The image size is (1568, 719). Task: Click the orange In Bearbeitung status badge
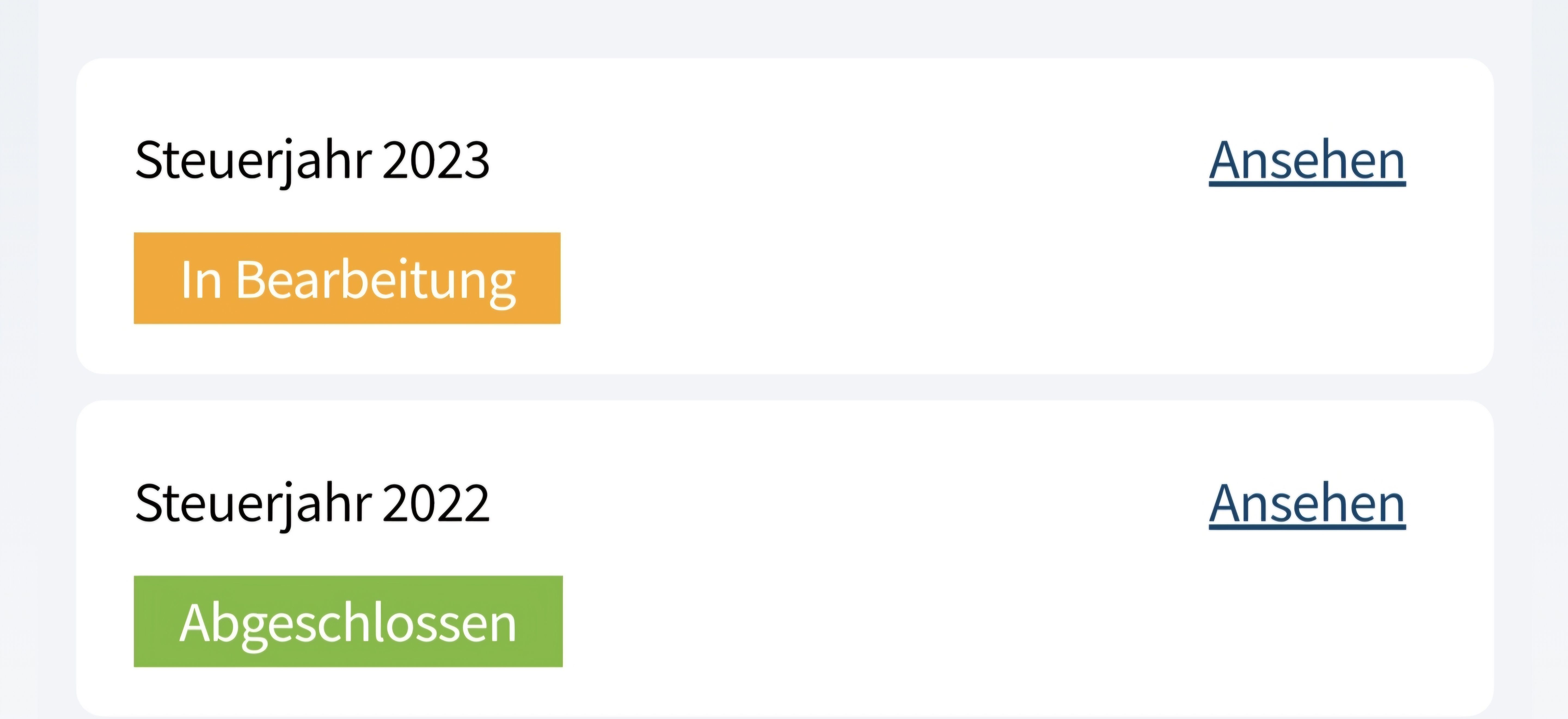coord(347,278)
